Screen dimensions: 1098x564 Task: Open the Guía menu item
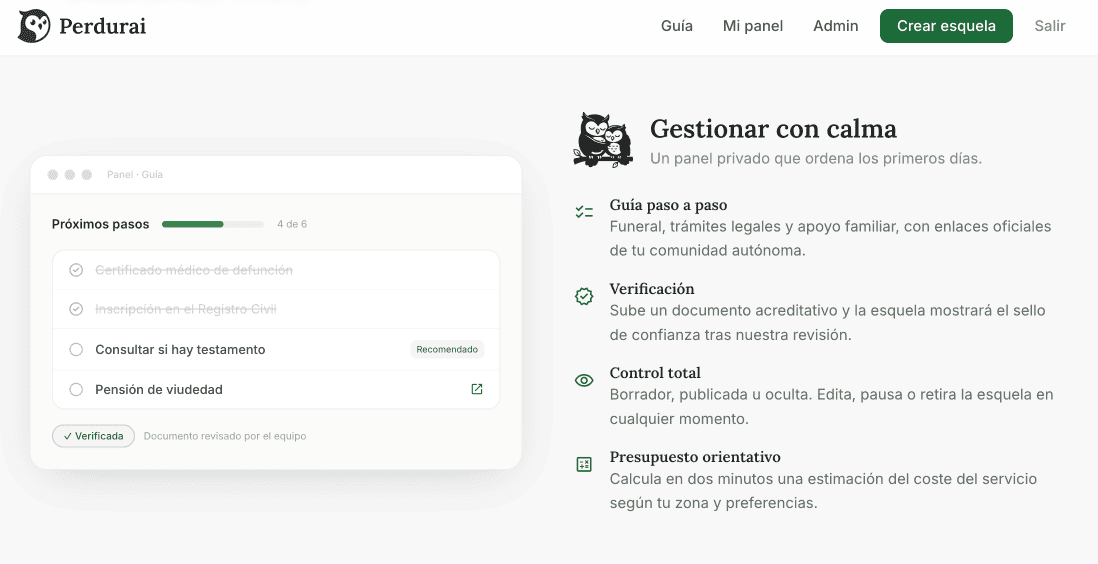676,26
